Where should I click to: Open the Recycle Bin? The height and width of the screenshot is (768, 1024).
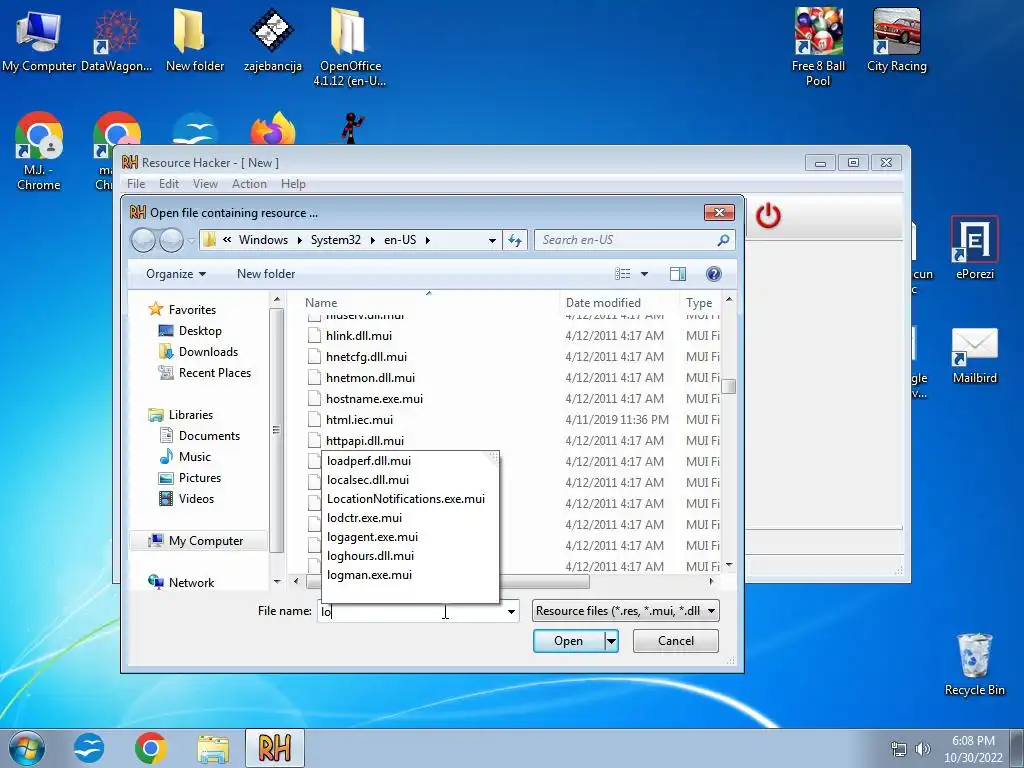point(974,665)
